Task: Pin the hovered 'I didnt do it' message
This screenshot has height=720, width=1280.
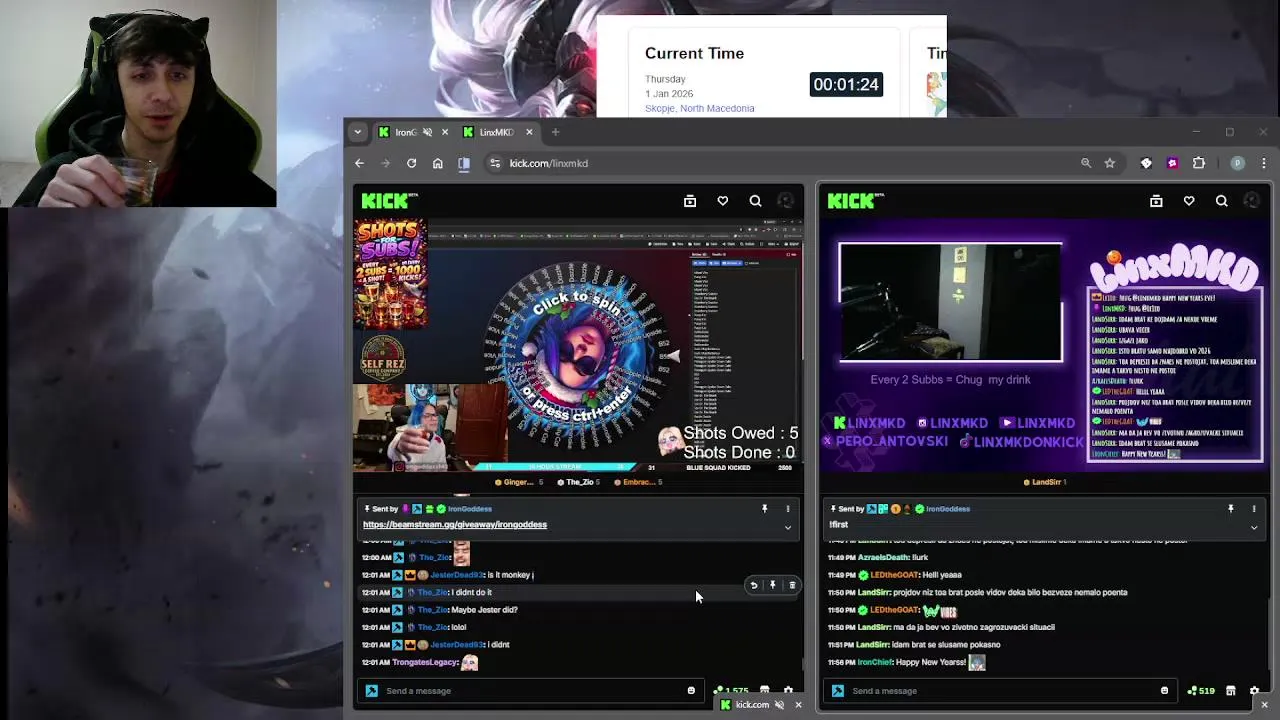Action: pyautogui.click(x=772, y=586)
